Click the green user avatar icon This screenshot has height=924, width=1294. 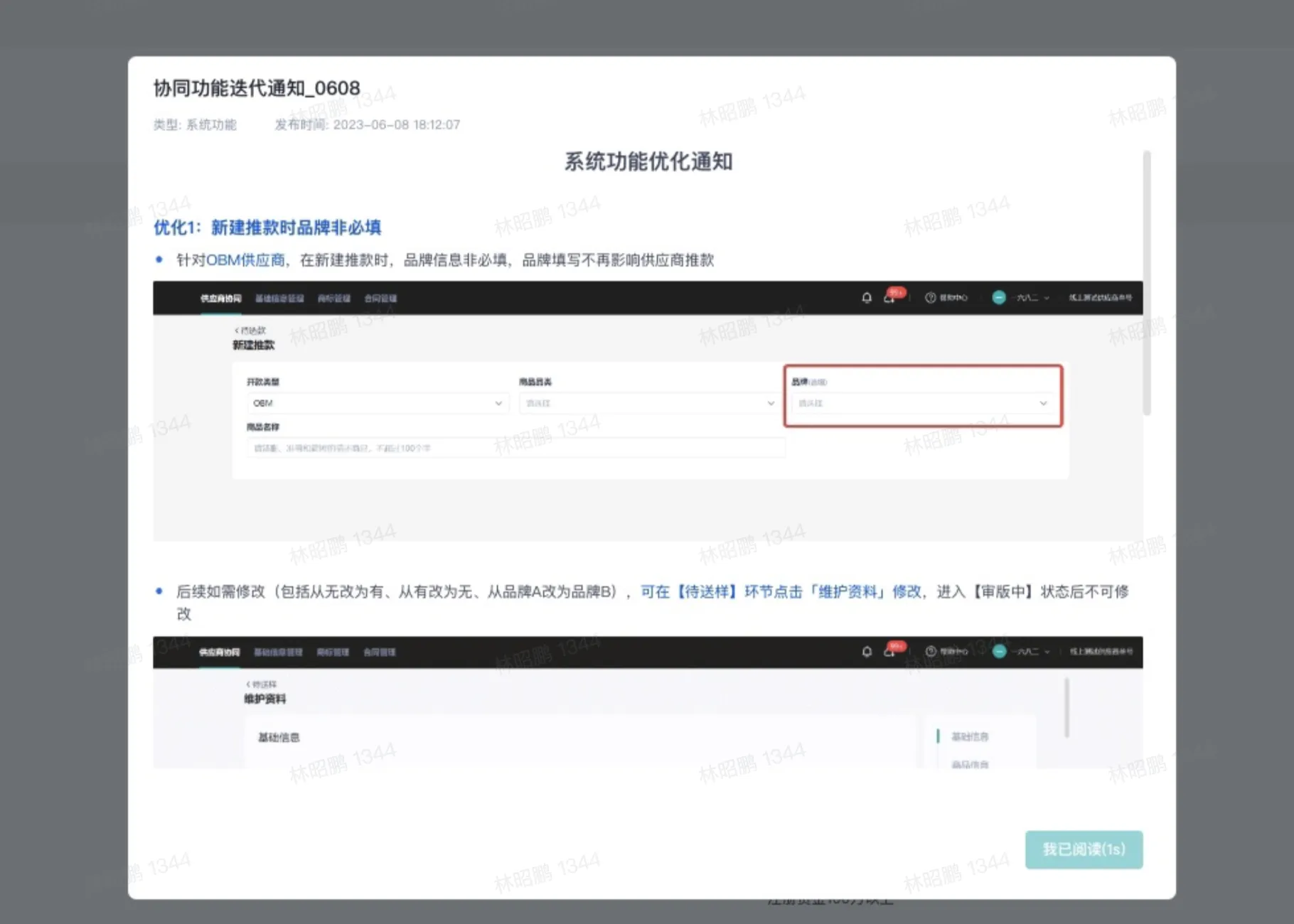[x=998, y=298]
